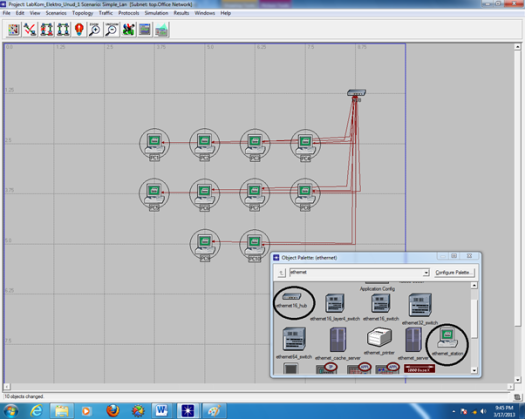Select the ethernet16_hub palette item
525x419 pixels.
pos(292,300)
